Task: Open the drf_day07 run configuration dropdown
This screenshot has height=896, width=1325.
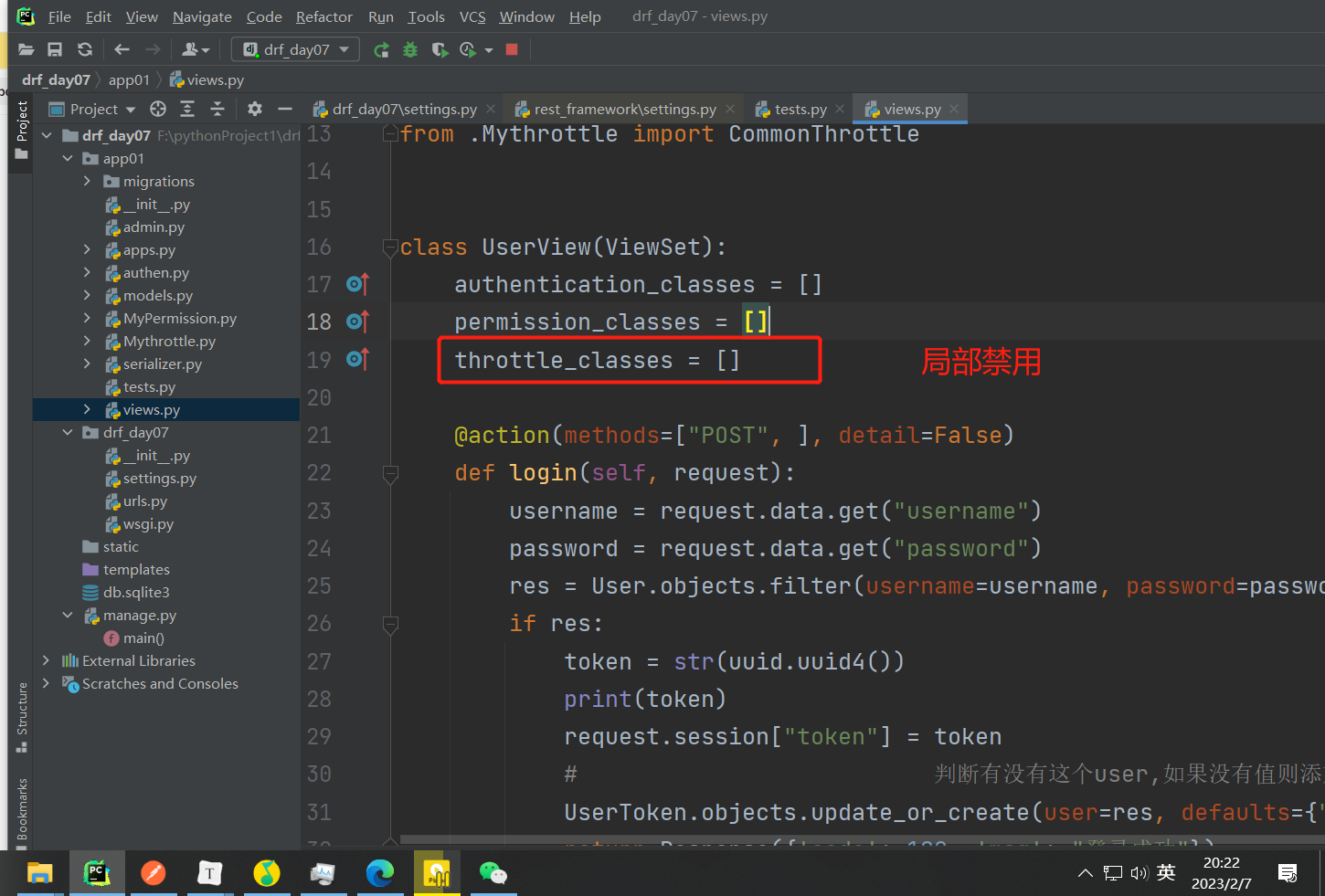Action: click(x=295, y=49)
